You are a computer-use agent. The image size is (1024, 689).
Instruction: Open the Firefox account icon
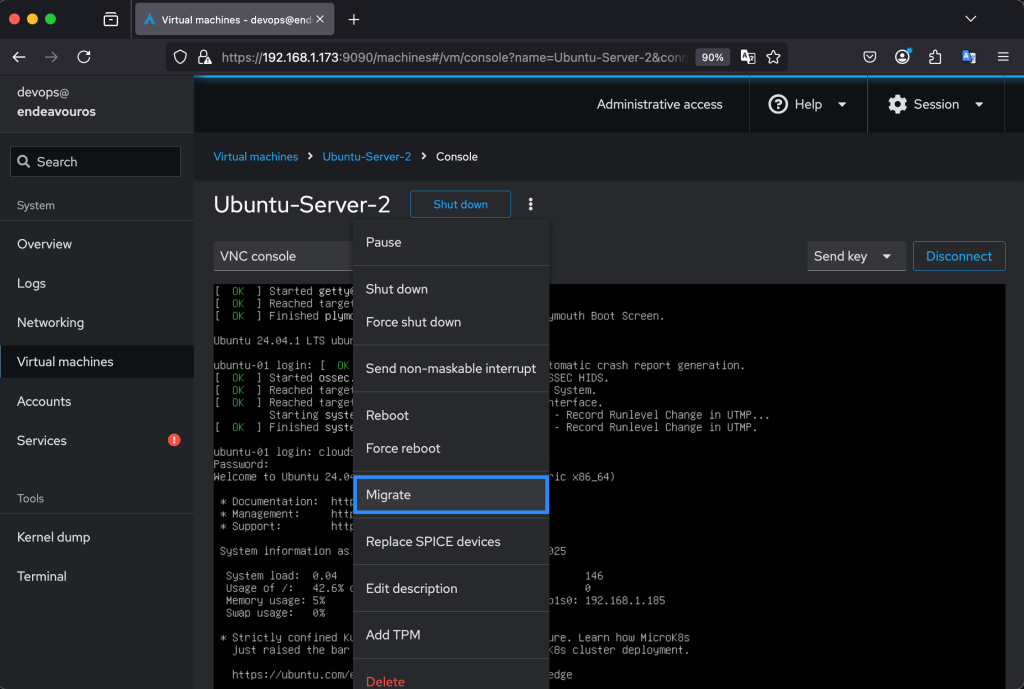pos(903,57)
